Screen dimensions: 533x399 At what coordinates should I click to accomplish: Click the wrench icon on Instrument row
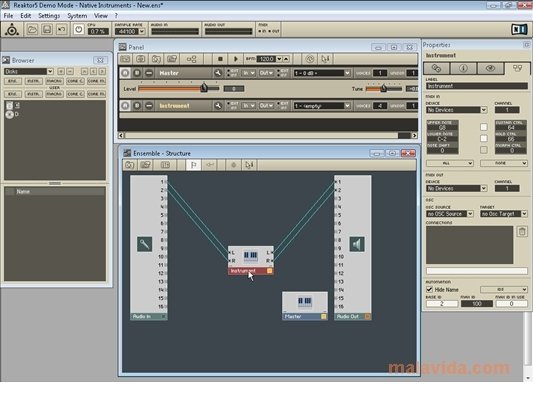tap(218, 106)
